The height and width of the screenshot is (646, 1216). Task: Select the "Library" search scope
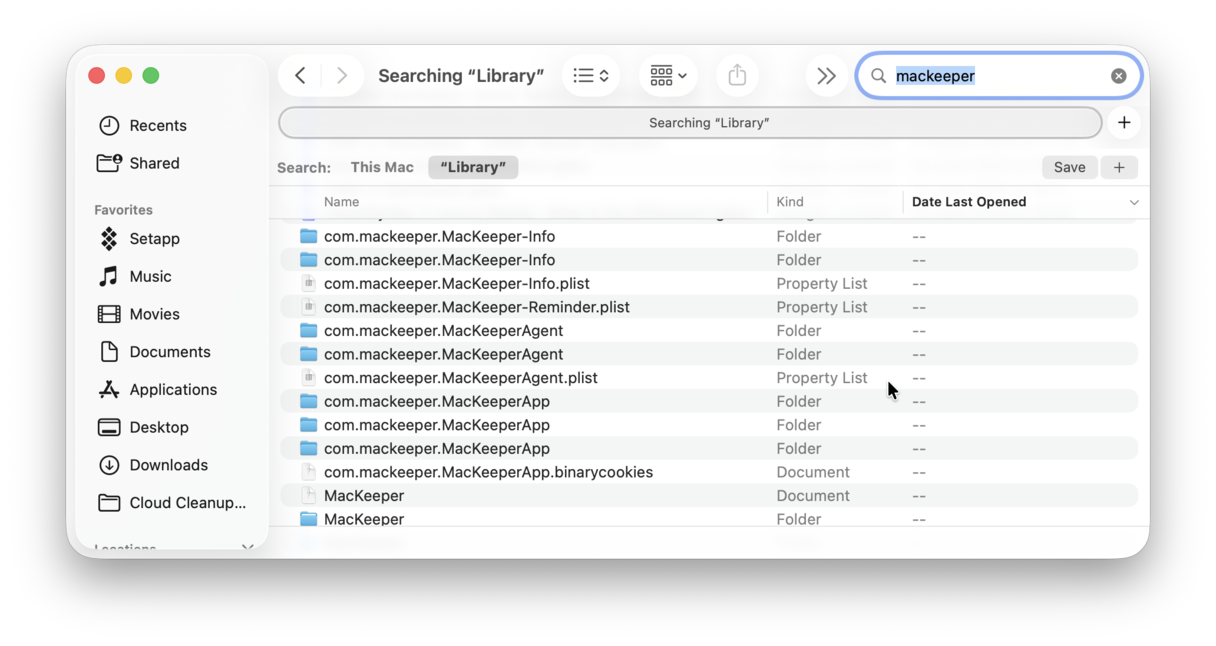click(473, 167)
